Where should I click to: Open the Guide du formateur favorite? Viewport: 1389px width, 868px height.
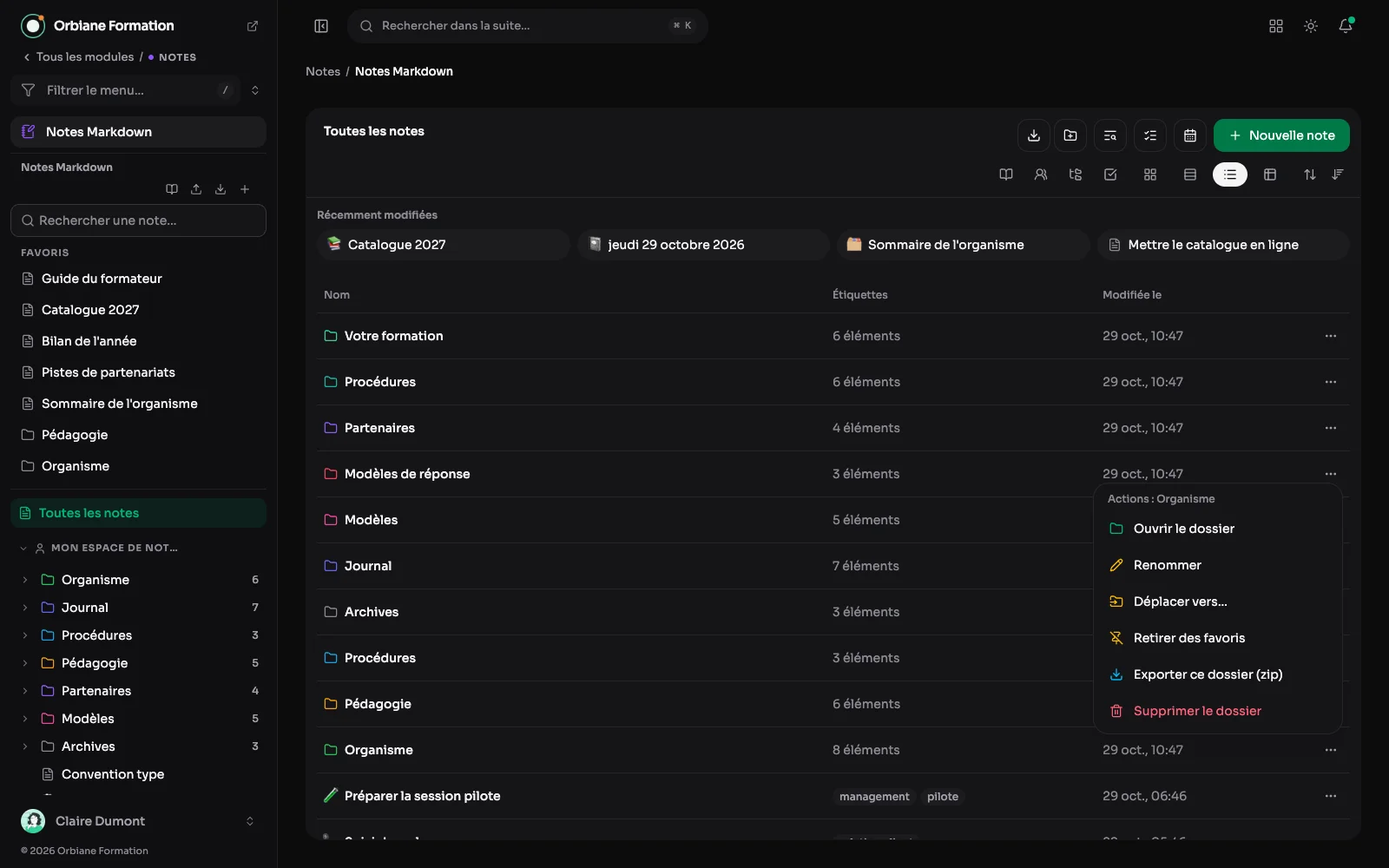point(102,279)
